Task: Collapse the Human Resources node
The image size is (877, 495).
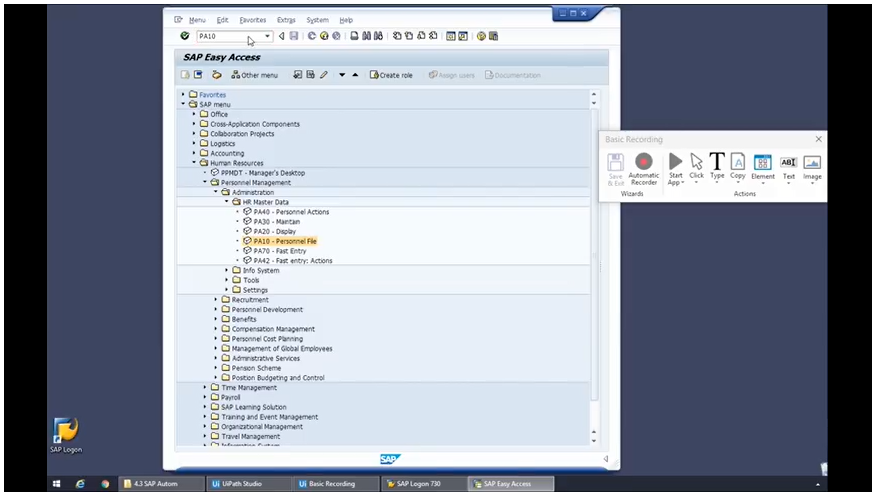Action: click(194, 163)
